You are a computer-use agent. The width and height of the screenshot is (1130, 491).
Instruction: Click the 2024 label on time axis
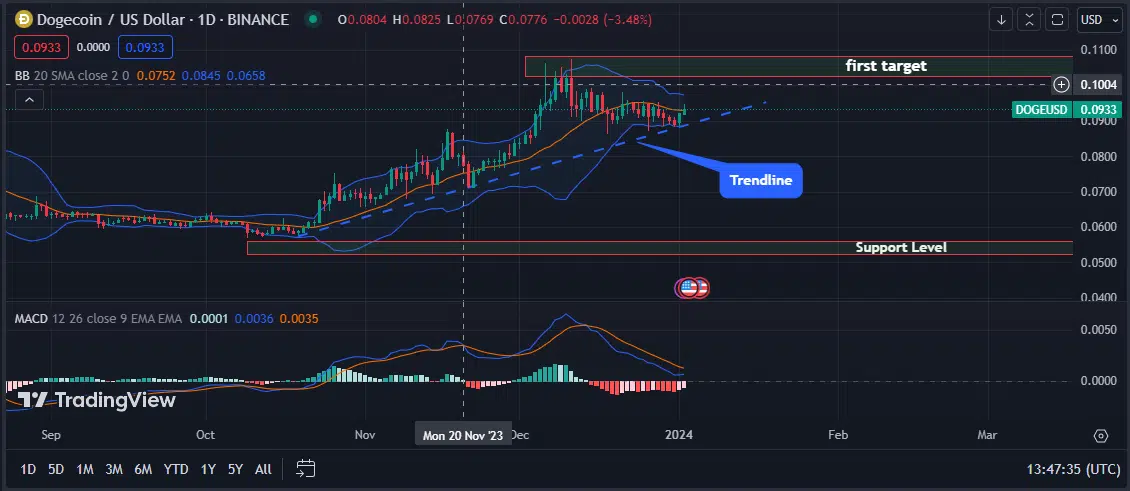pyautogui.click(x=680, y=435)
